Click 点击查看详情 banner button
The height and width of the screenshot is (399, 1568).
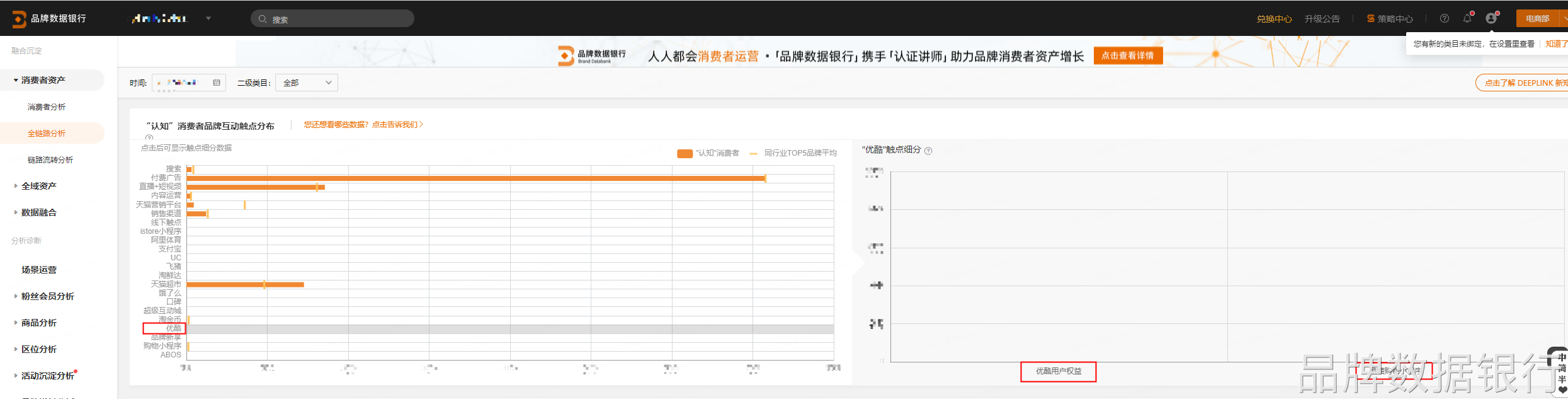(x=1128, y=55)
